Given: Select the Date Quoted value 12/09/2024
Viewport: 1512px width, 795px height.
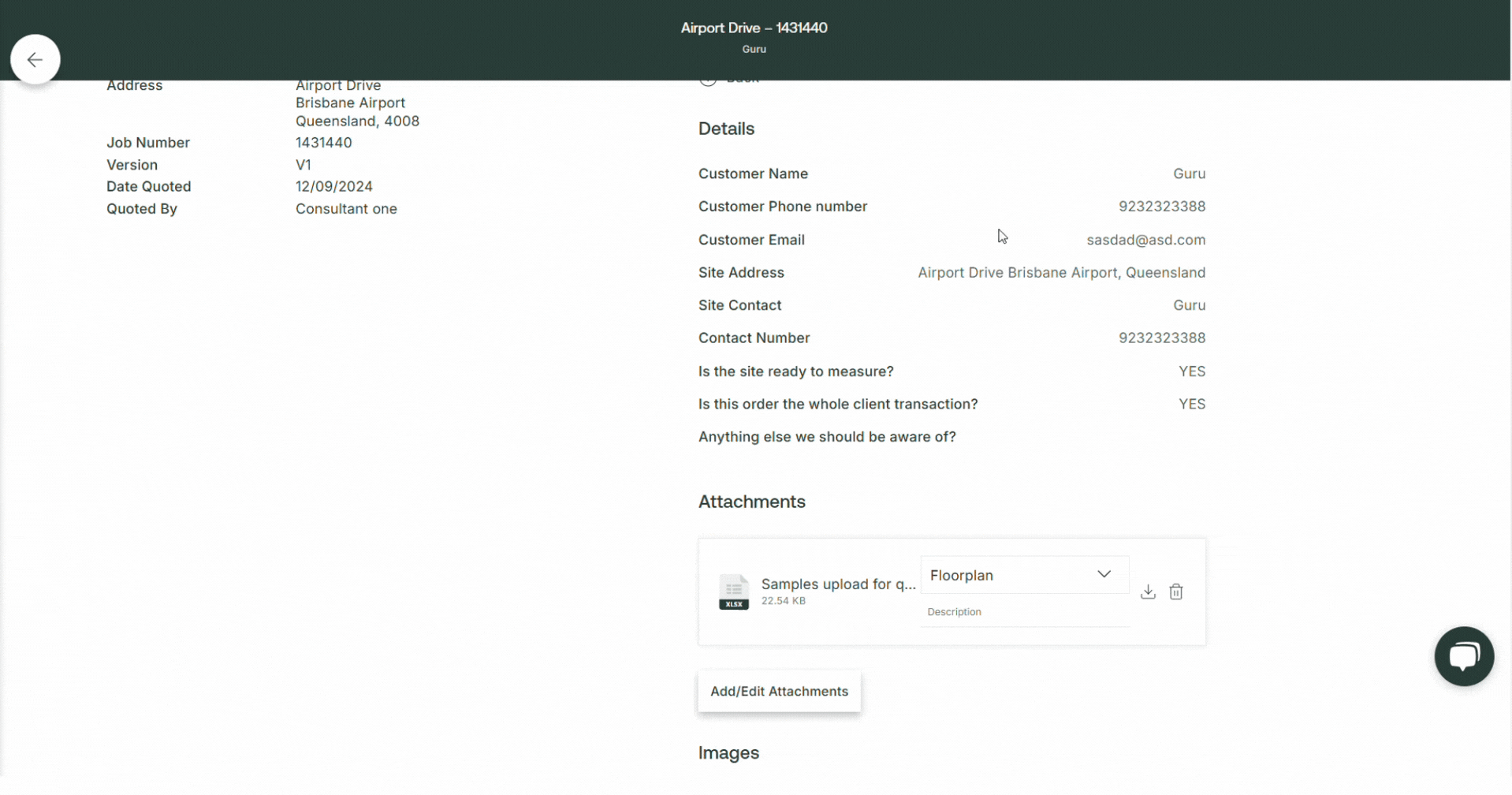Looking at the screenshot, I should point(333,187).
